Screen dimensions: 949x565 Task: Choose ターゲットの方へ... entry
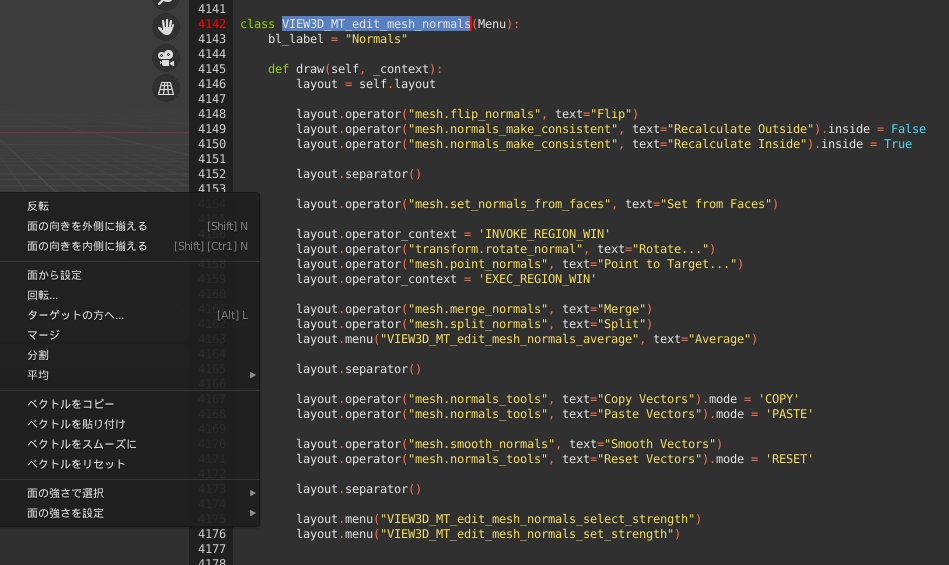130,315
